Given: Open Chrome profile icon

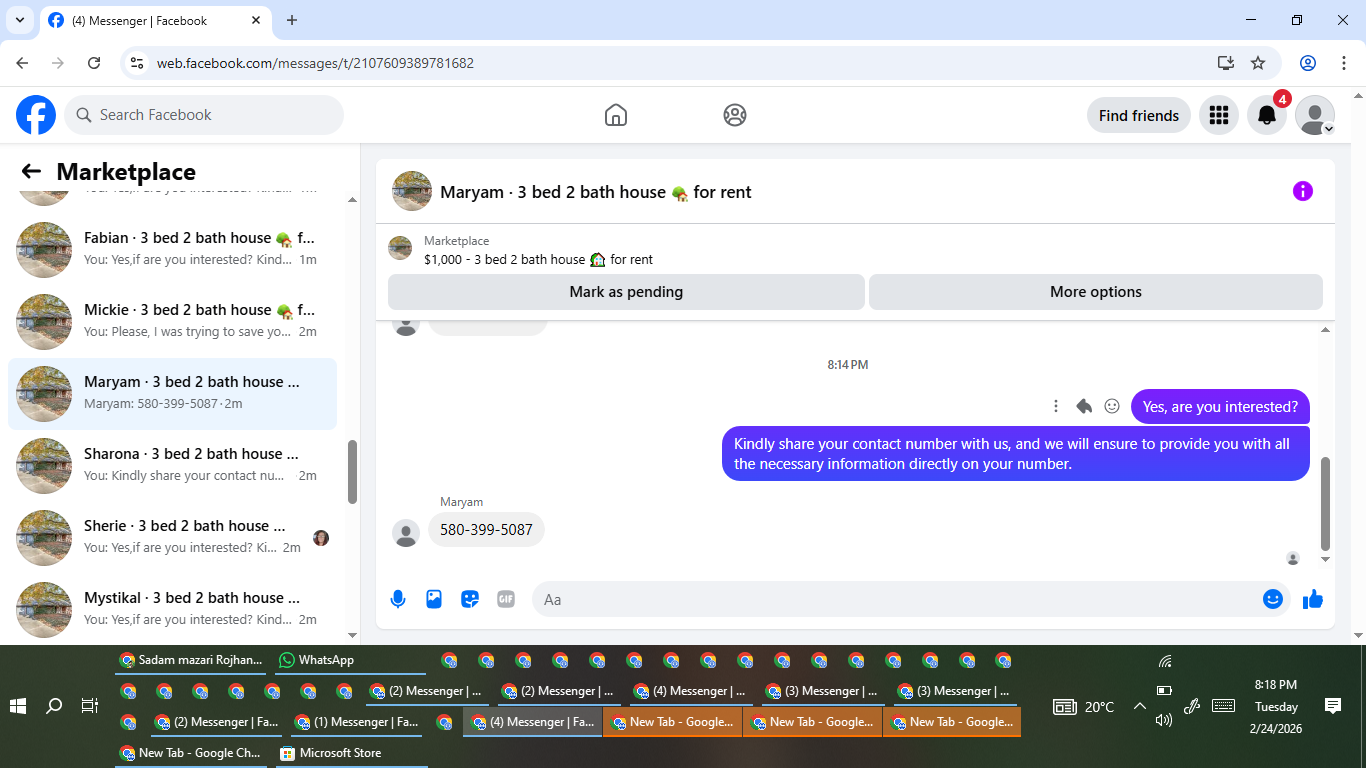Looking at the screenshot, I should 1308,63.
